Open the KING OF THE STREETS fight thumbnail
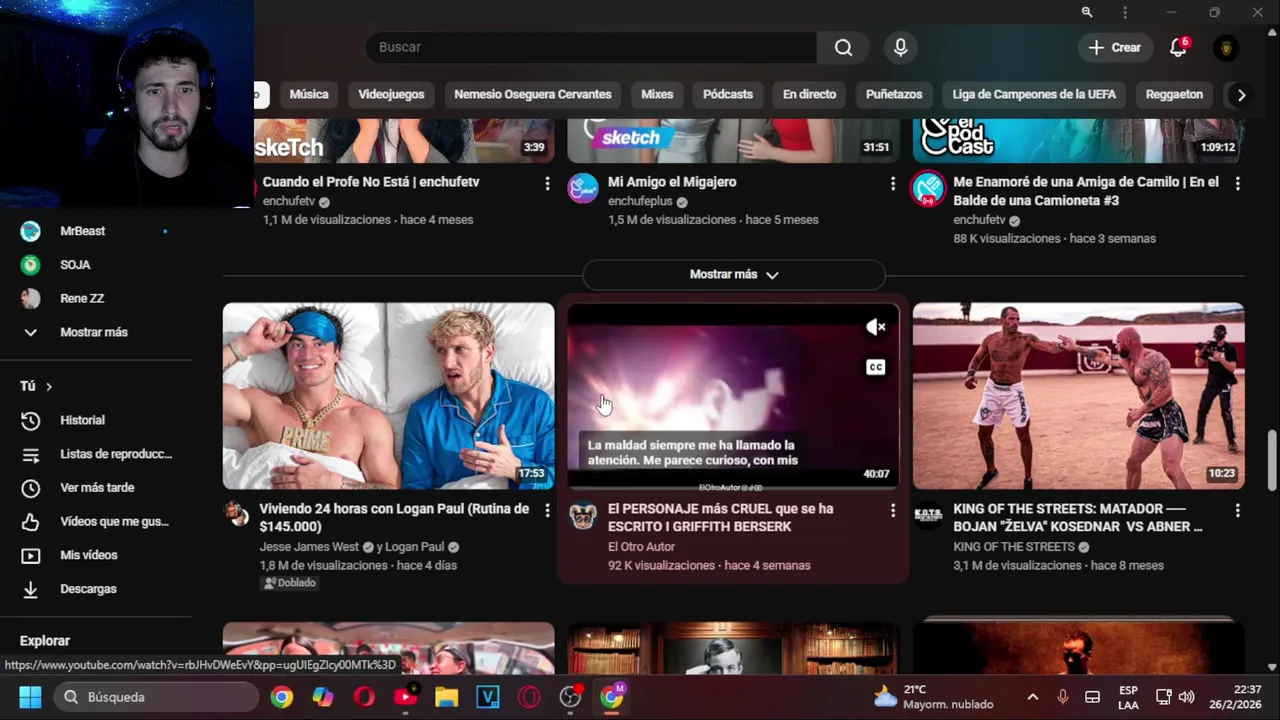 [1078, 396]
